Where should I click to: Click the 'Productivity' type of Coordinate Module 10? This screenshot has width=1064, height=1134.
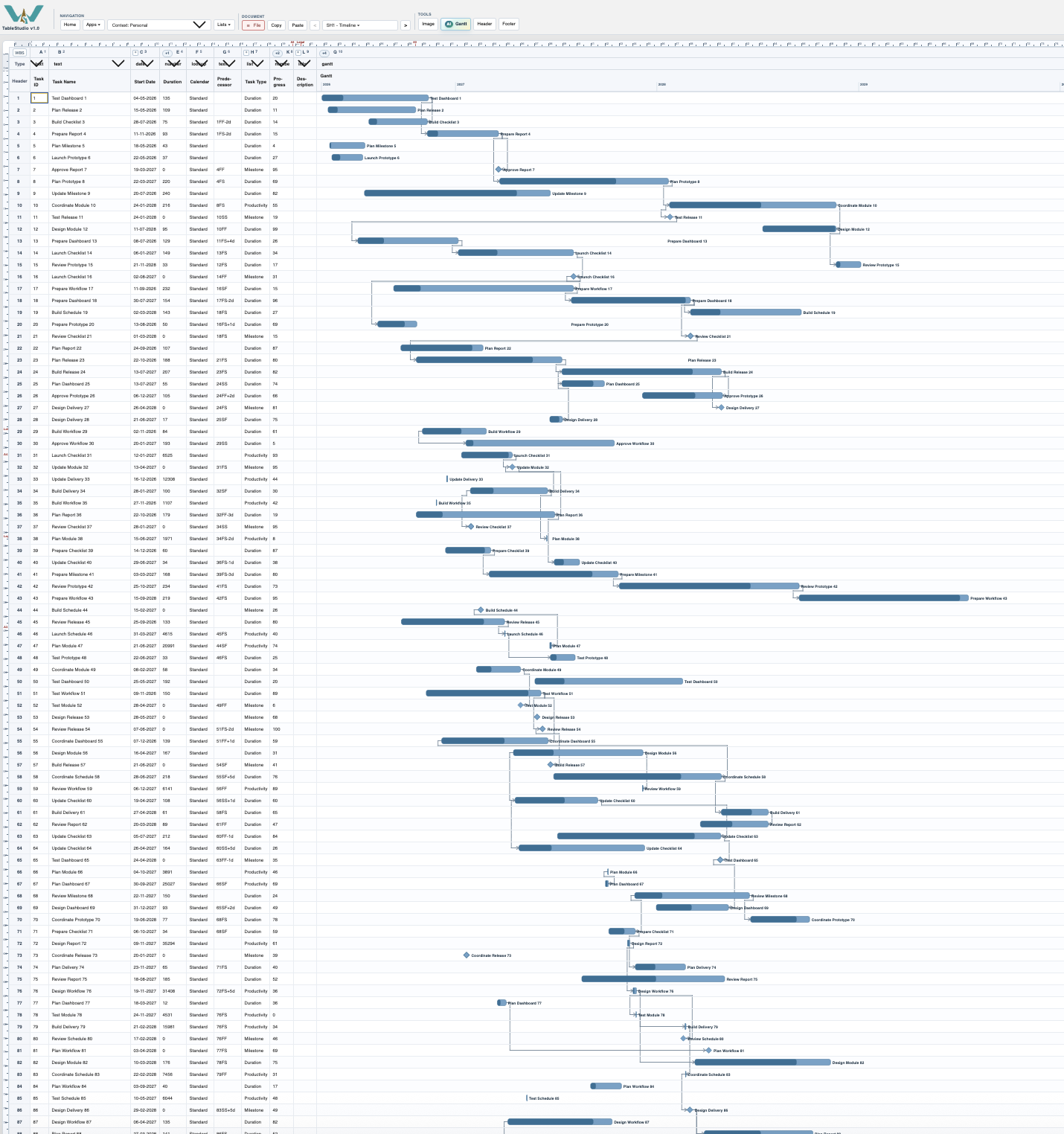[256, 205]
